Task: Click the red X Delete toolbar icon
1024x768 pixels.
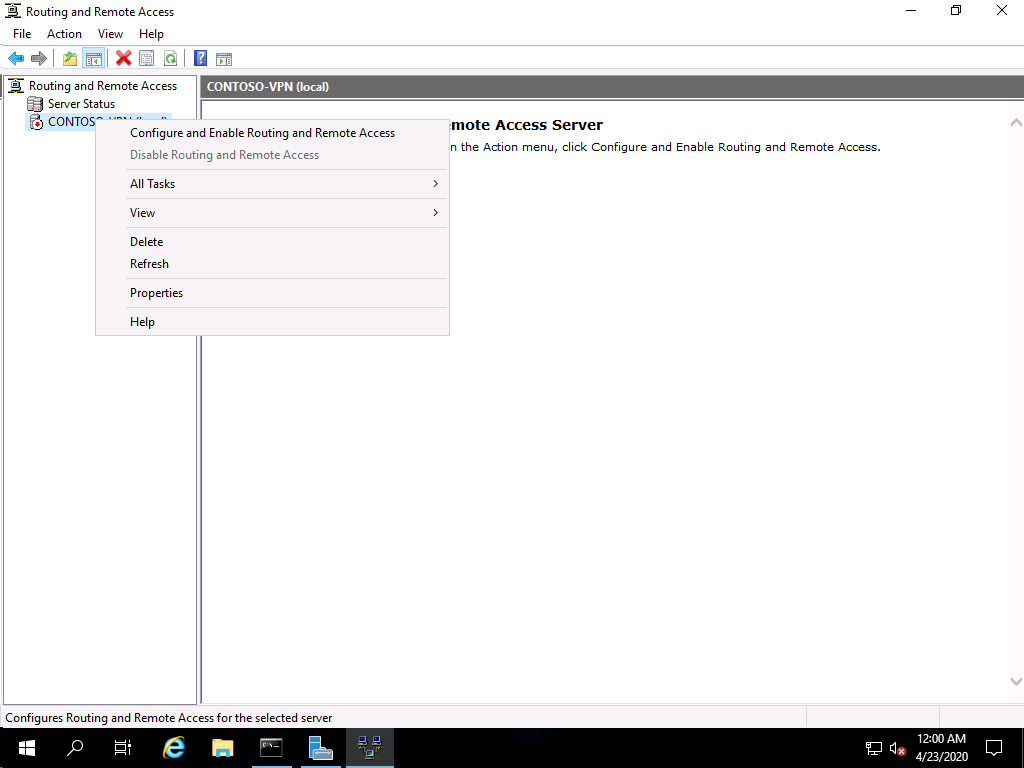Action: pos(123,59)
